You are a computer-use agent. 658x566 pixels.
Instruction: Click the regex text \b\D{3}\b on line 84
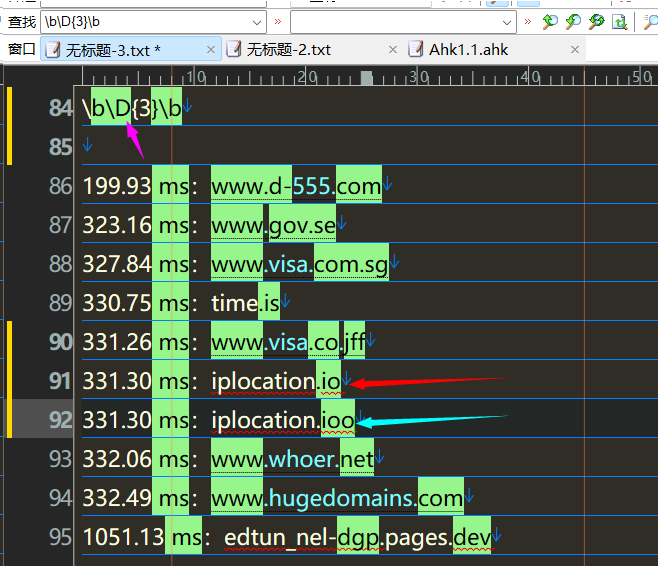[132, 108]
